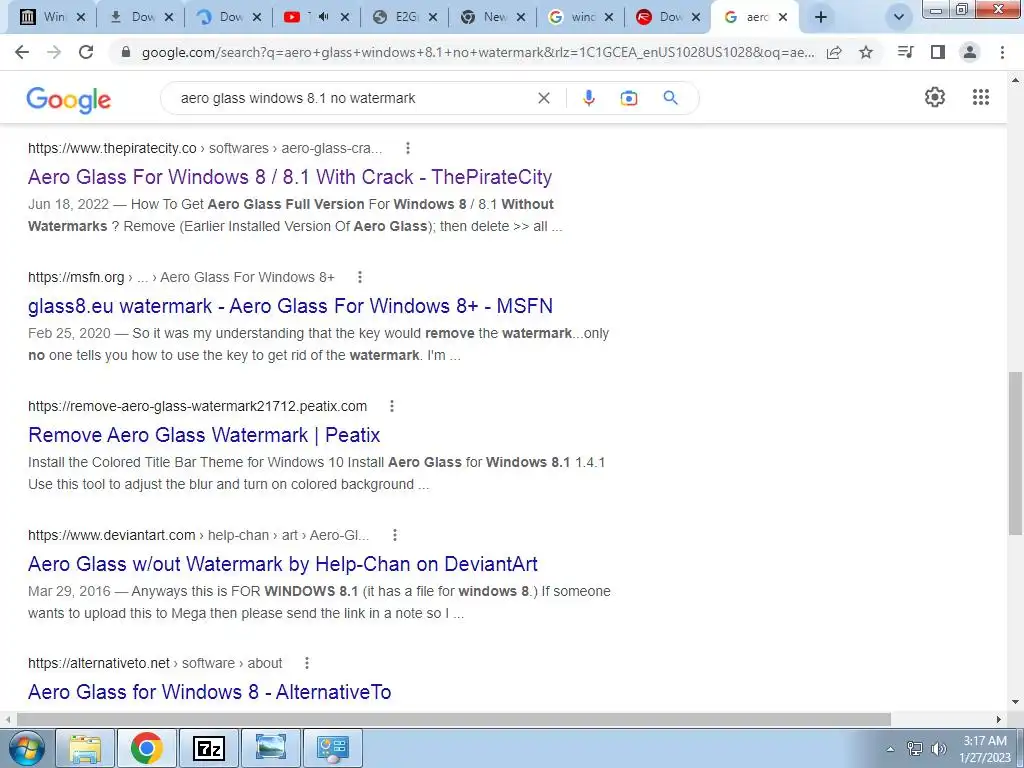Go back to the previous page
Viewport: 1024px width, 768px height.
(22, 52)
